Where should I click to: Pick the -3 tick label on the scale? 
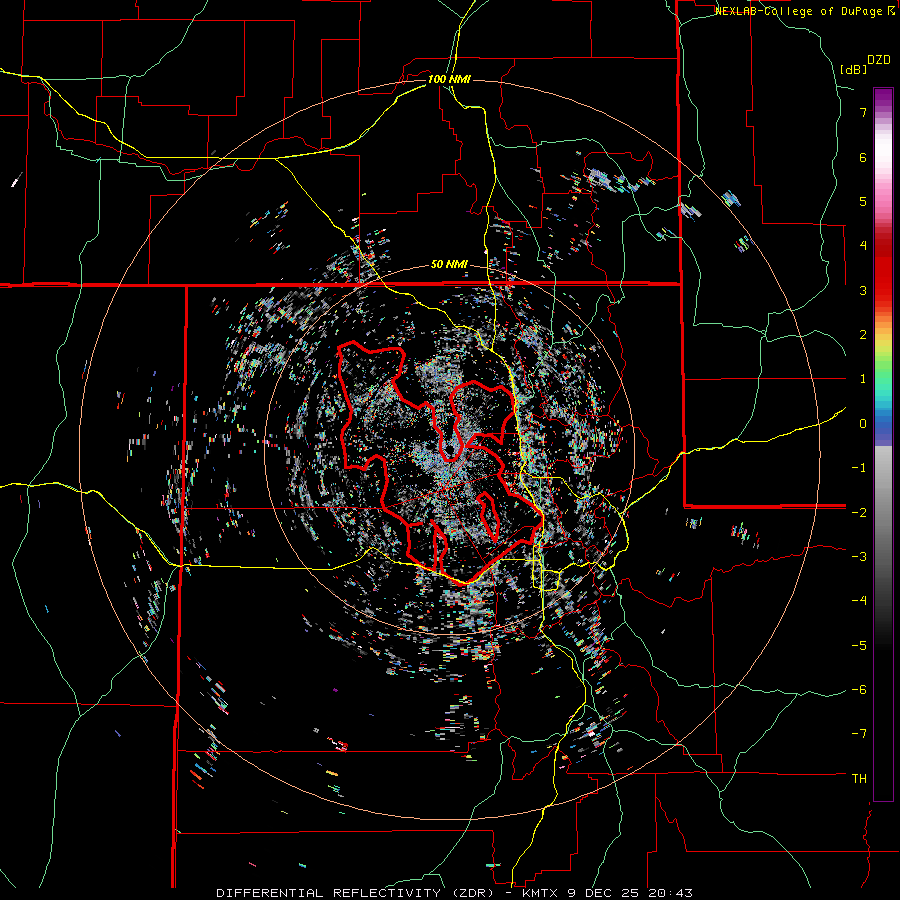[859, 557]
